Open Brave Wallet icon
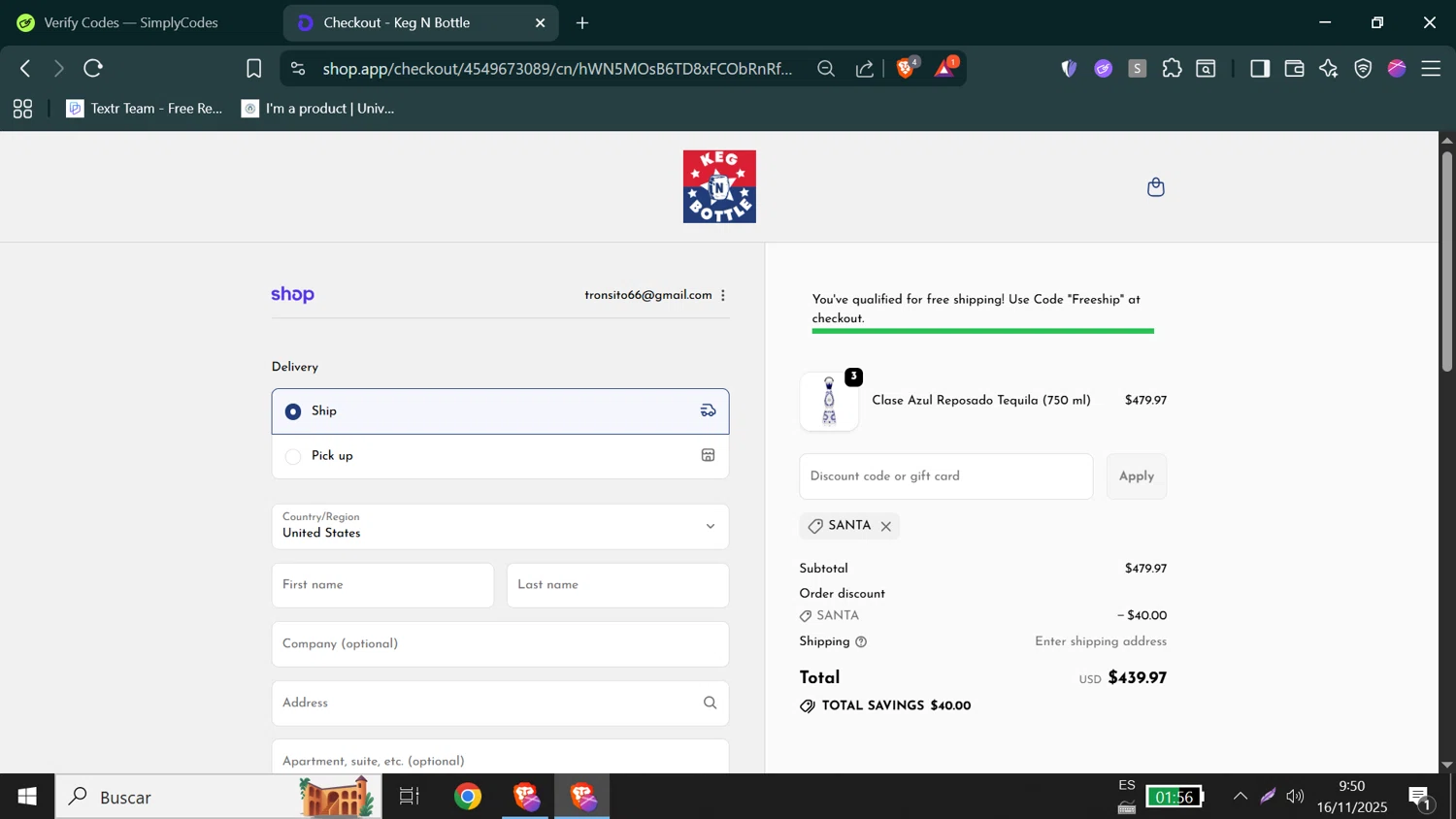This screenshot has width=1456, height=819. point(1294,68)
